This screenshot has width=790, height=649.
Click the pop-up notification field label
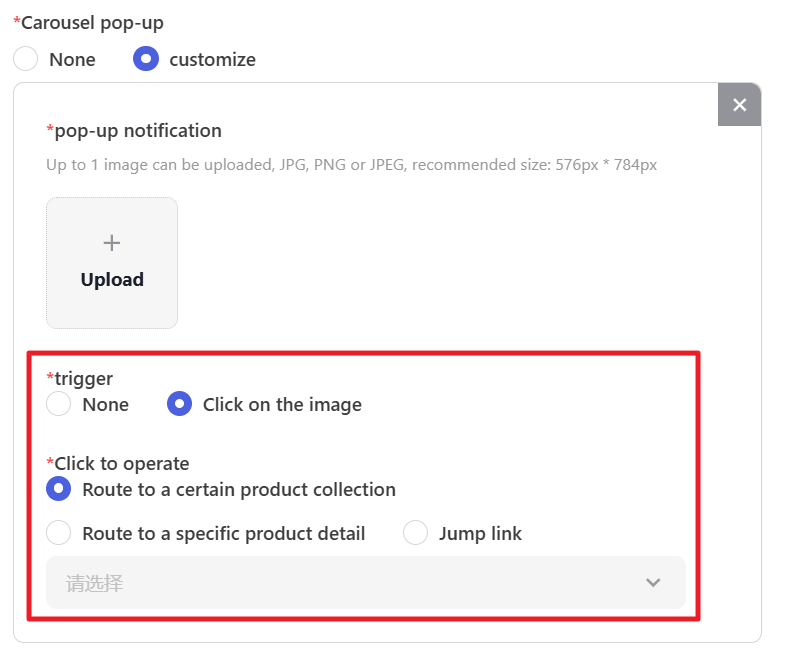(137, 131)
